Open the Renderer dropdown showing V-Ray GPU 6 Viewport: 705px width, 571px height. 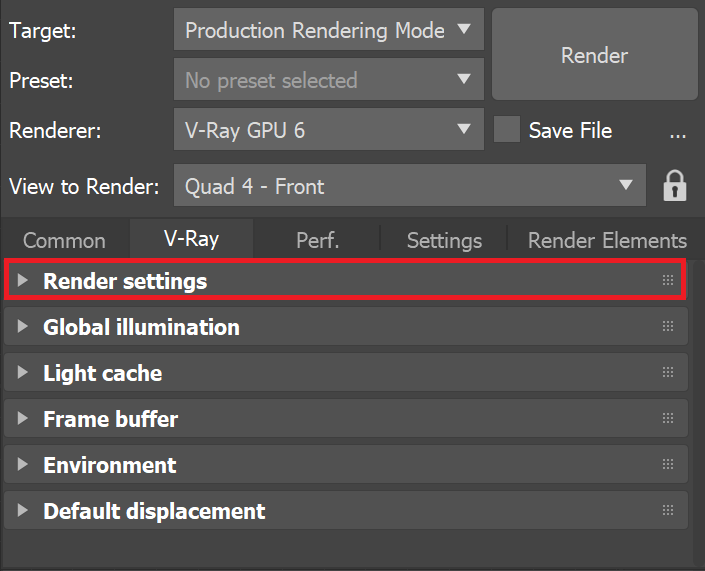tap(329, 129)
